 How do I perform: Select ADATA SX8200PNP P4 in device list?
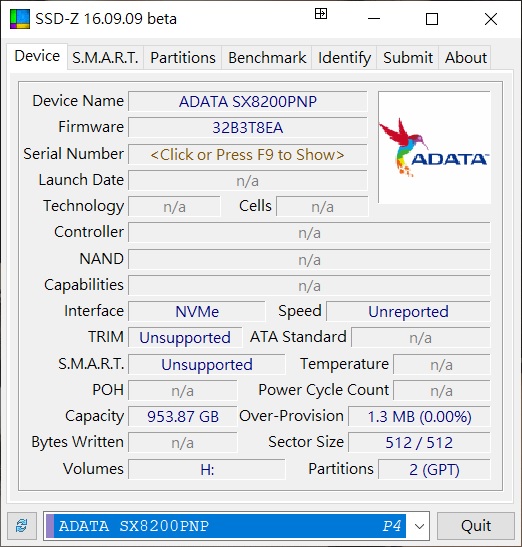pos(226,526)
